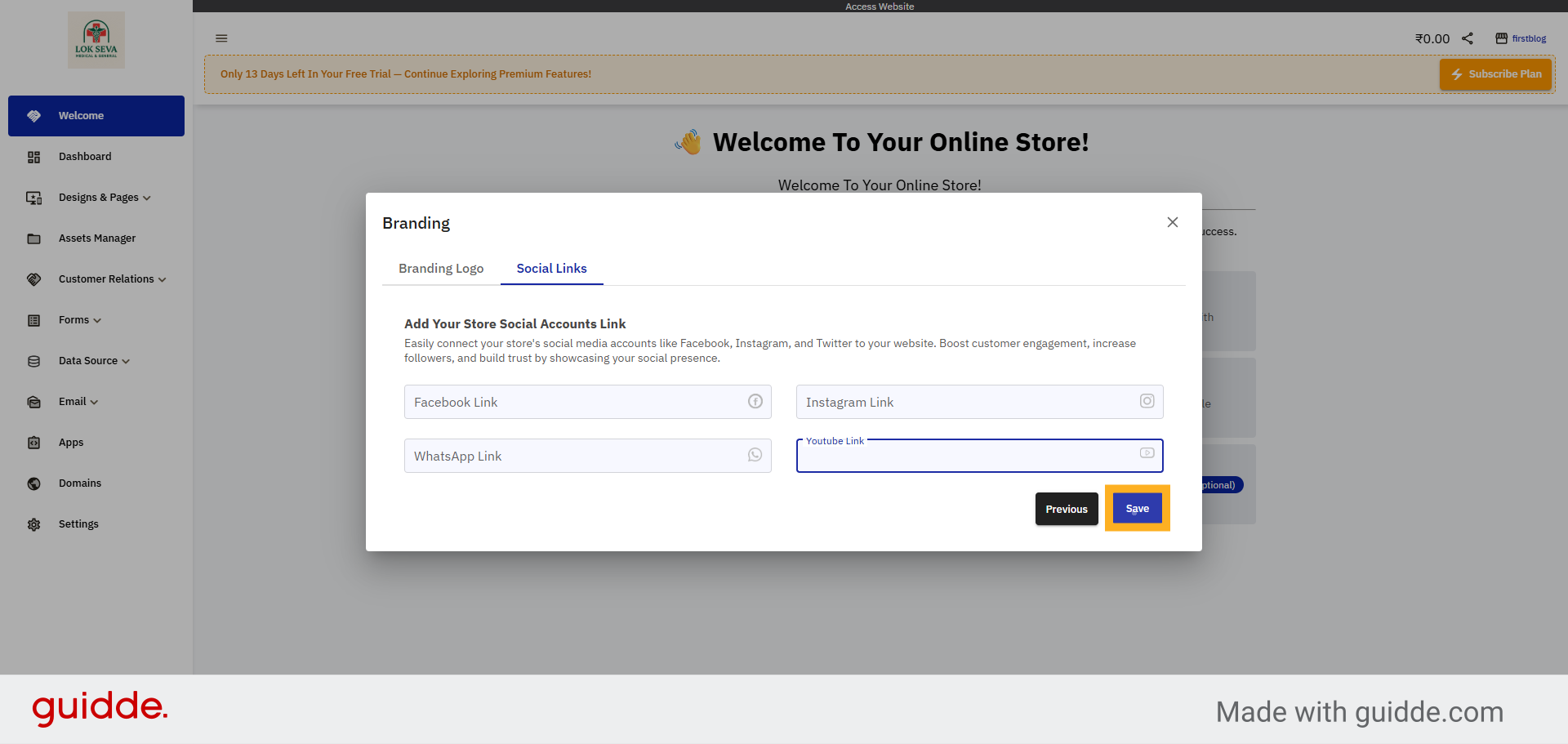Click the Lok Seva store logo
Viewport: 1568px width, 744px height.
coord(96,39)
